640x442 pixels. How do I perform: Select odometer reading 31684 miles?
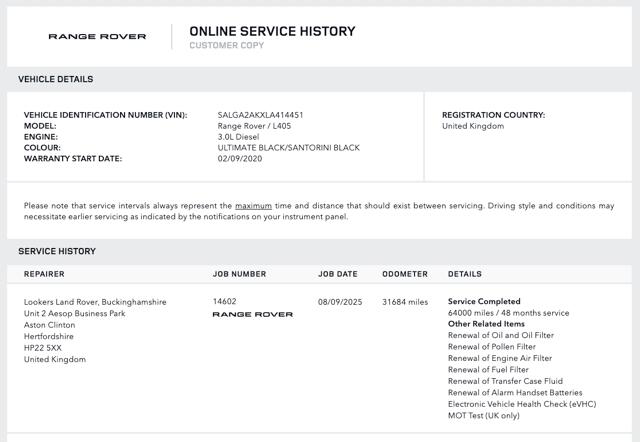tap(405, 302)
